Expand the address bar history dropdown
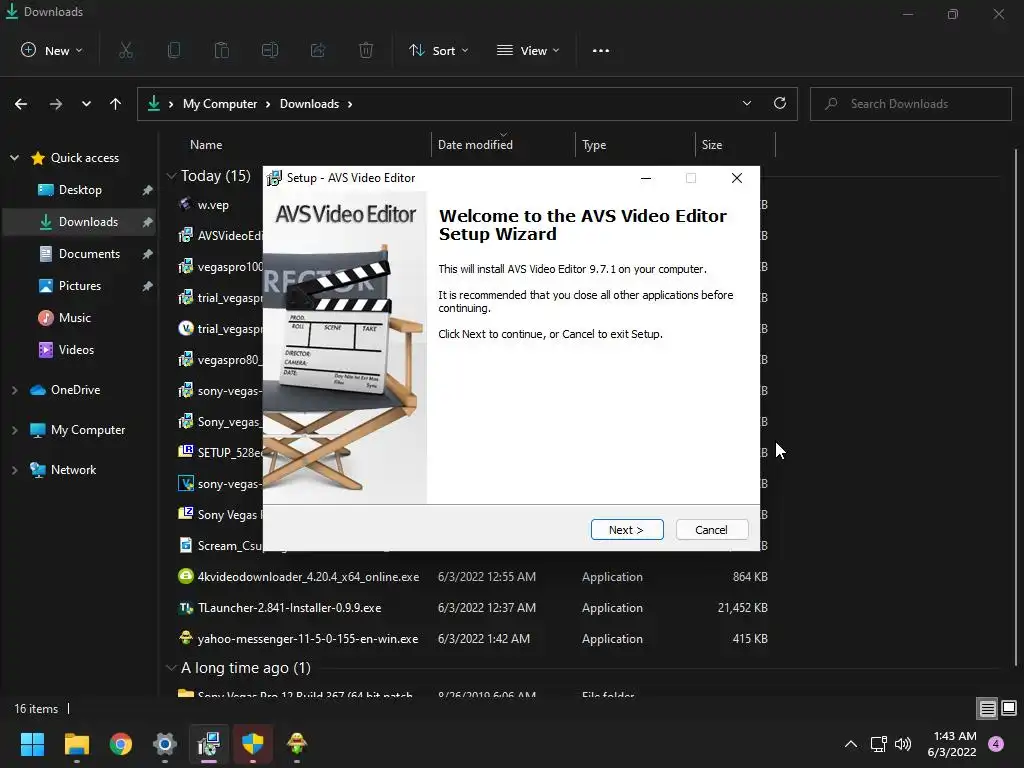The image size is (1024, 768). [x=746, y=103]
